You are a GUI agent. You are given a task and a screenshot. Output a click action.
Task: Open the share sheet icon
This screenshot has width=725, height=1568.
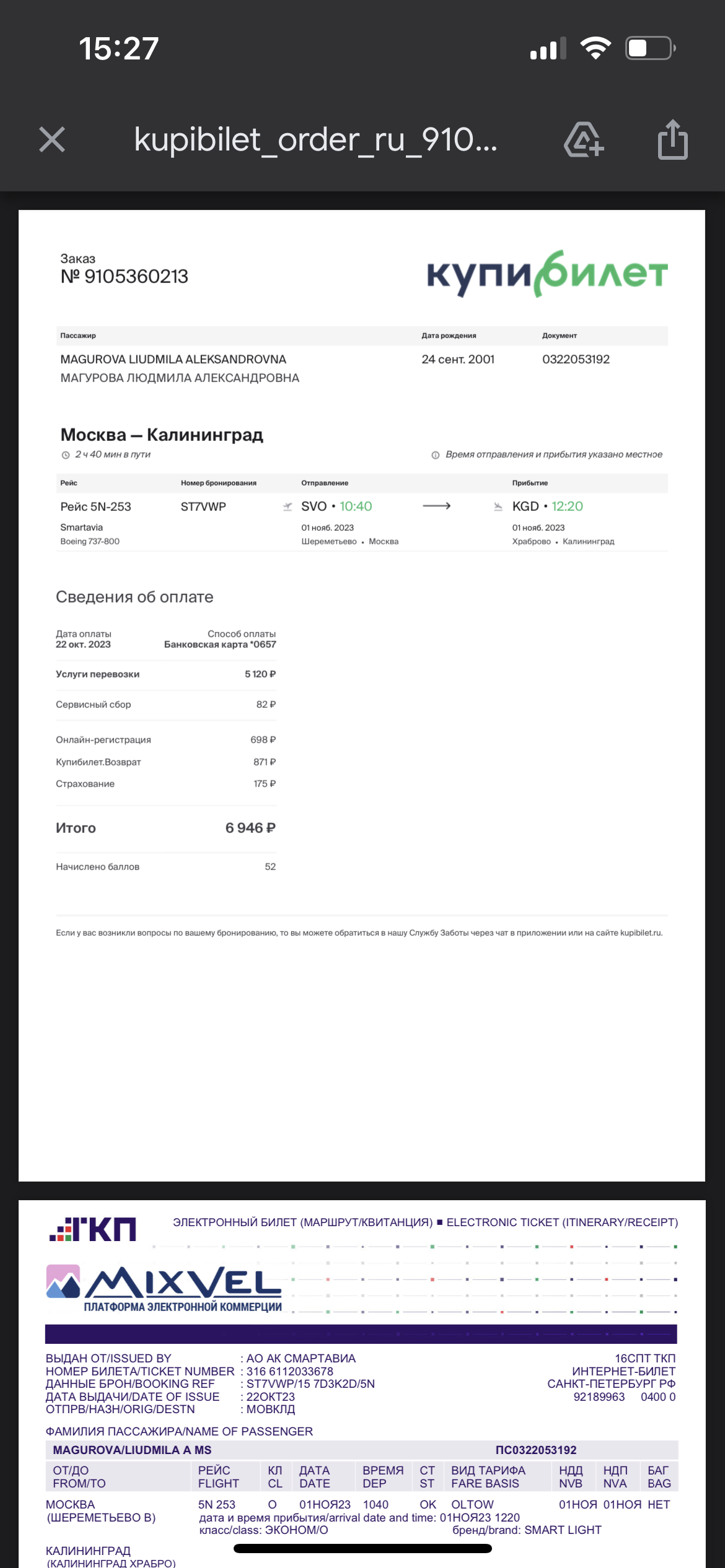(x=672, y=139)
